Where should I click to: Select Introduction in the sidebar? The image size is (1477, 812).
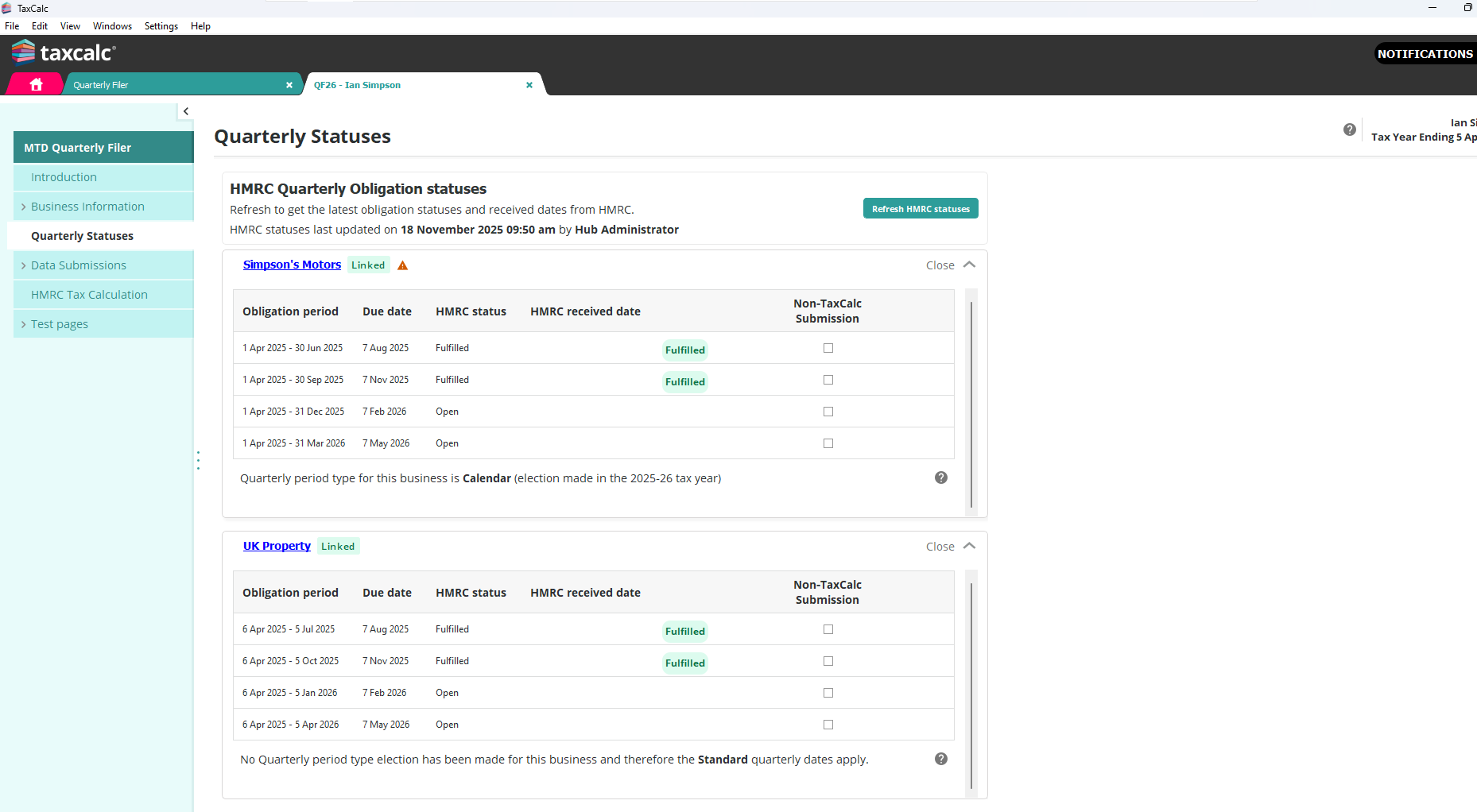103,177
